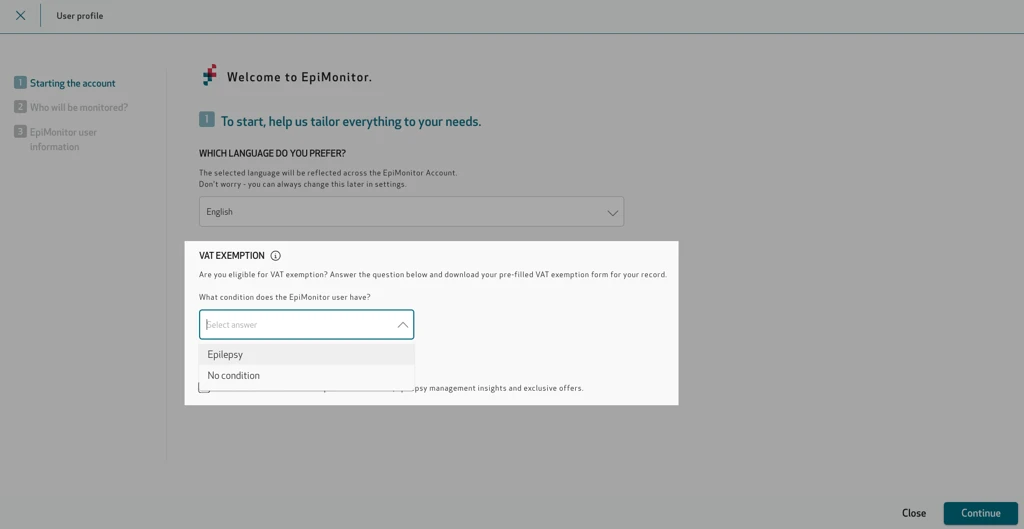Screen dimensions: 1024x529
Task: Click the Welcome to EpiMonitor. heading
Action: tap(299, 77)
